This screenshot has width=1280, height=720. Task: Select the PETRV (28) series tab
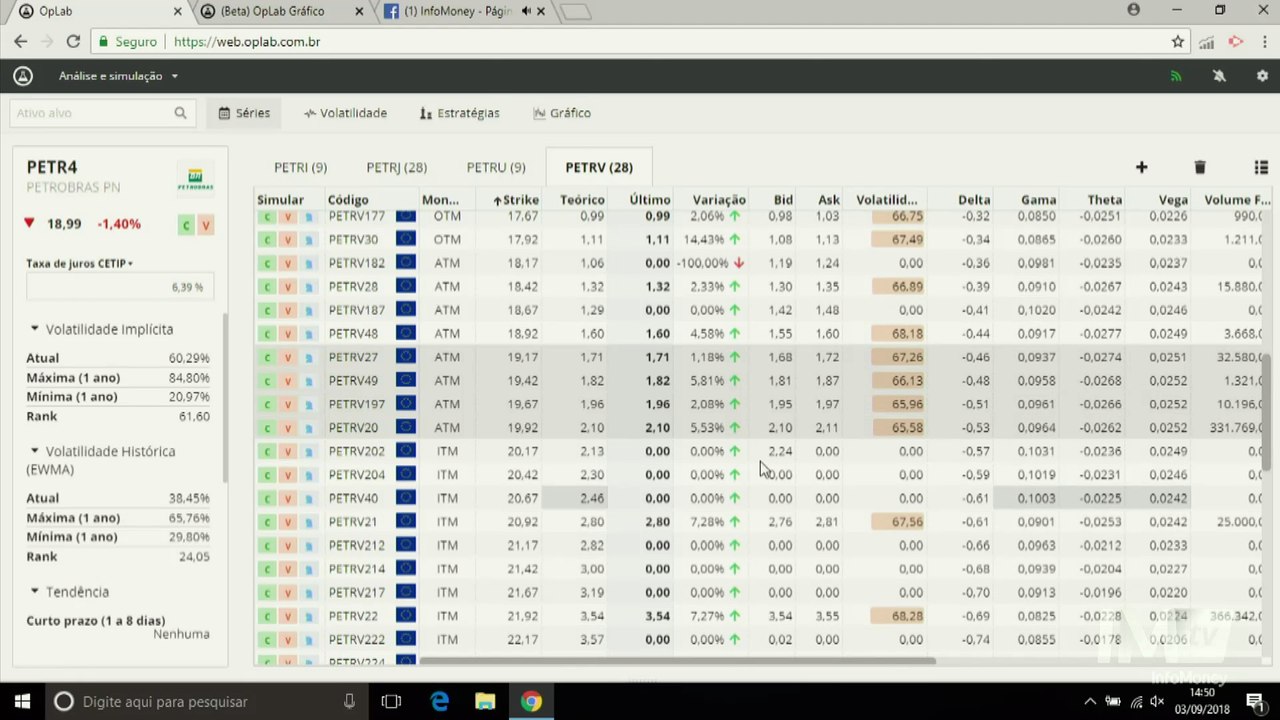pyautogui.click(x=599, y=167)
